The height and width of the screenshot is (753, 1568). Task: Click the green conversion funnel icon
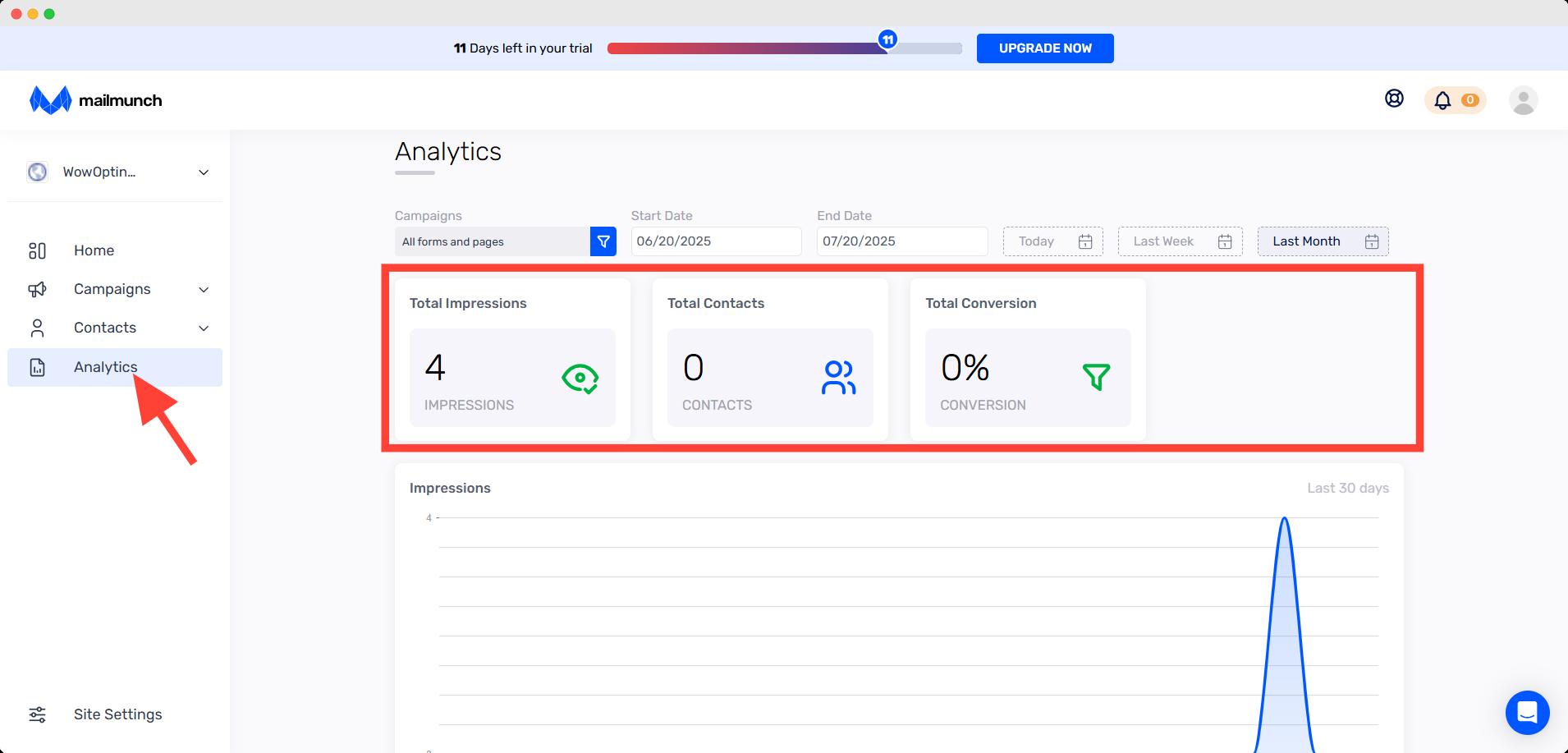point(1096,377)
